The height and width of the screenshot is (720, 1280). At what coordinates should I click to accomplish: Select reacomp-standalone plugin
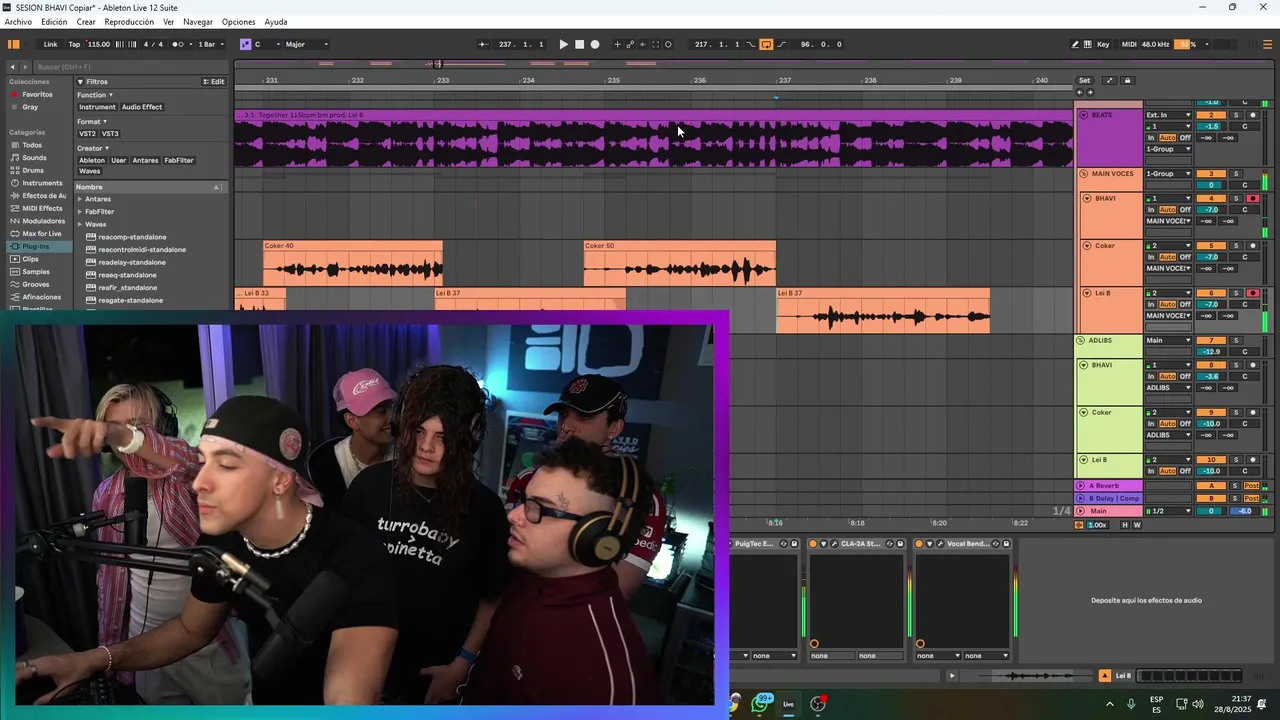132,237
